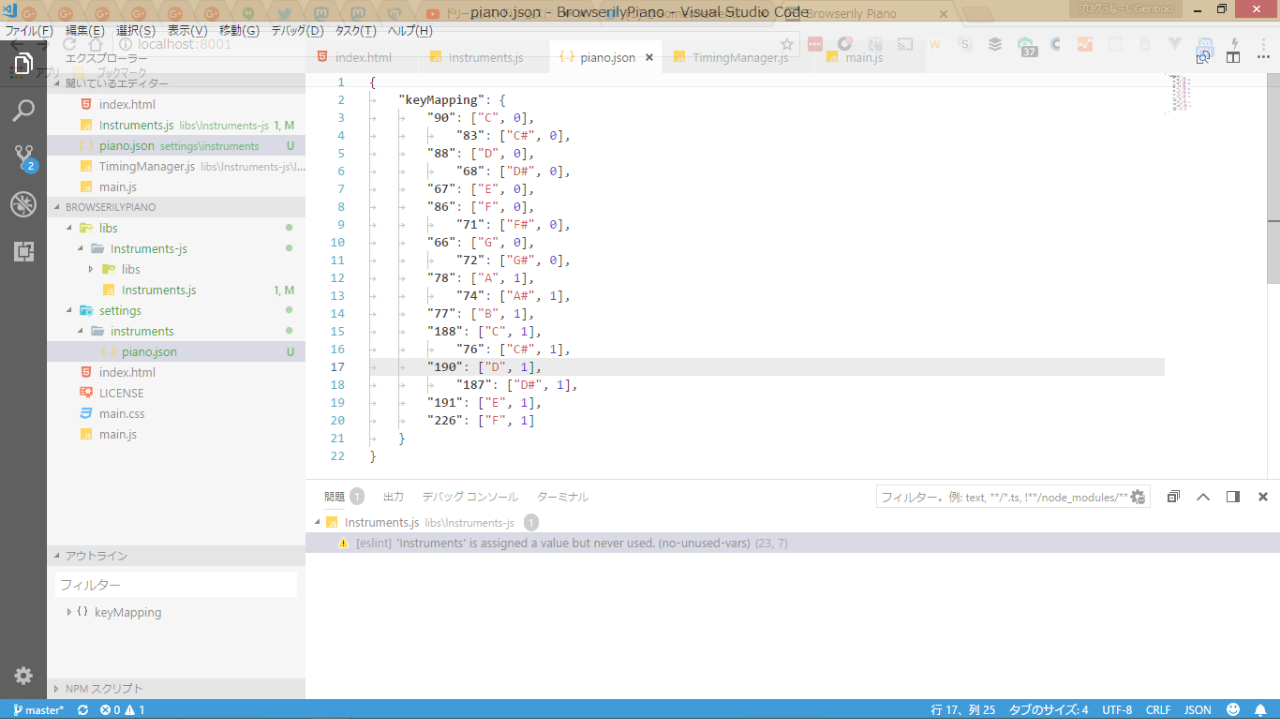Open the Search view in activity bar
This screenshot has width=1280, height=719.
point(23,110)
